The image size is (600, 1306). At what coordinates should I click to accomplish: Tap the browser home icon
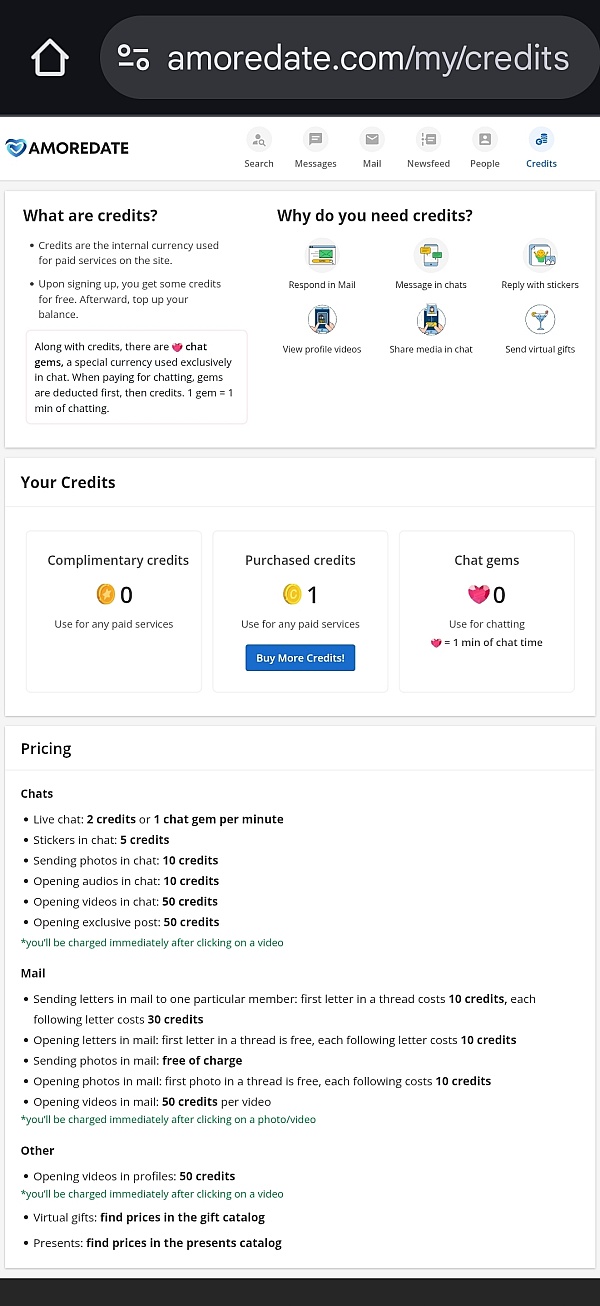(x=50, y=58)
